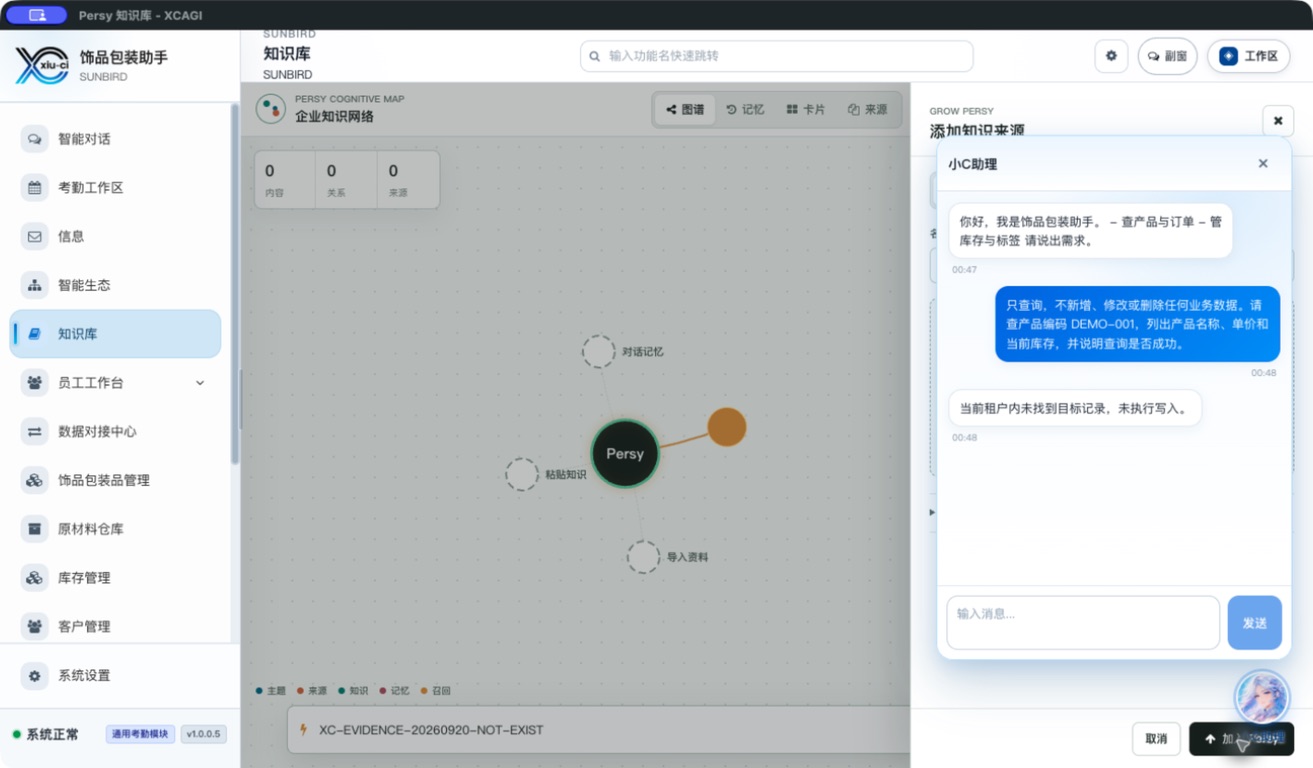
Task: Focus the 输入功能名快速跳转 search box
Action: click(x=777, y=56)
